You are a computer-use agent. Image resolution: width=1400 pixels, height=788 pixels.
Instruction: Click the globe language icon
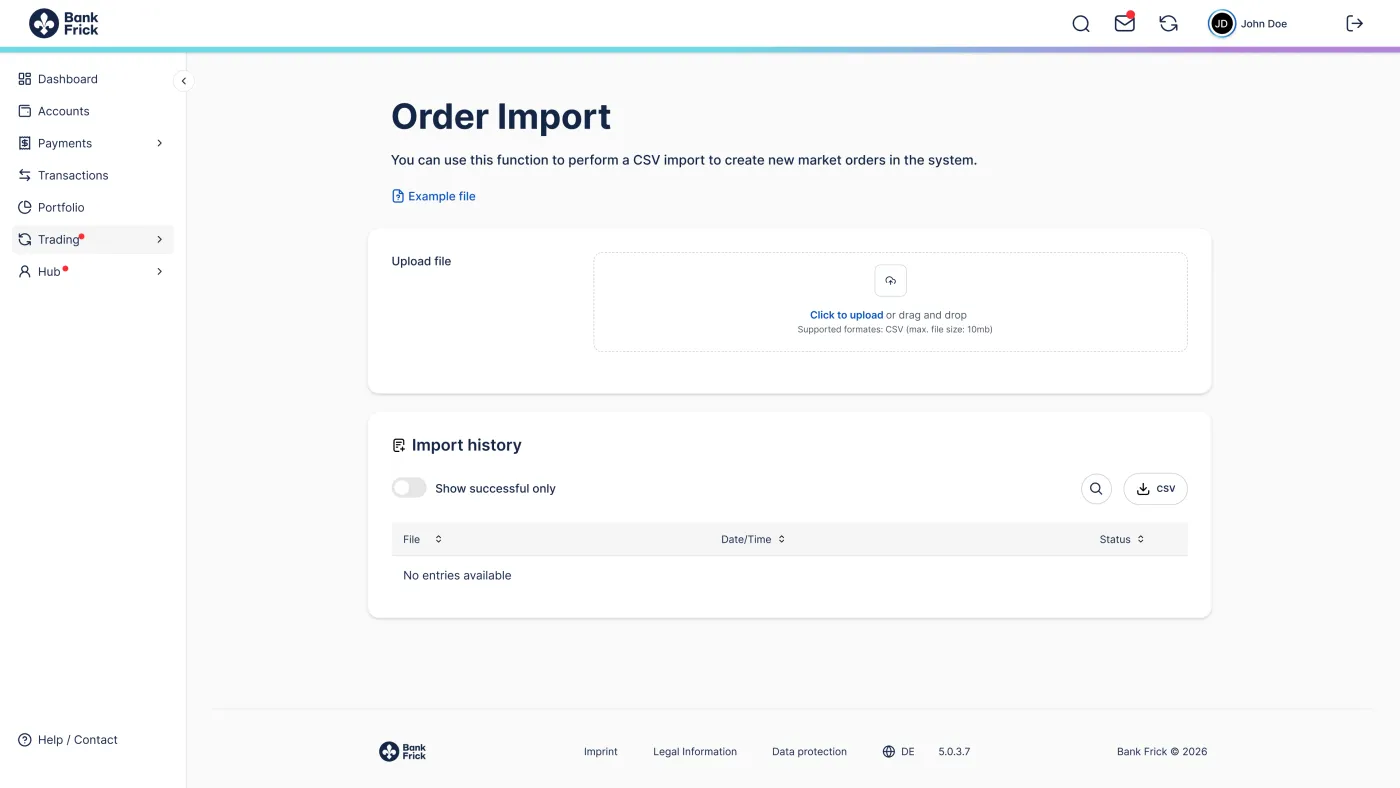(889, 752)
